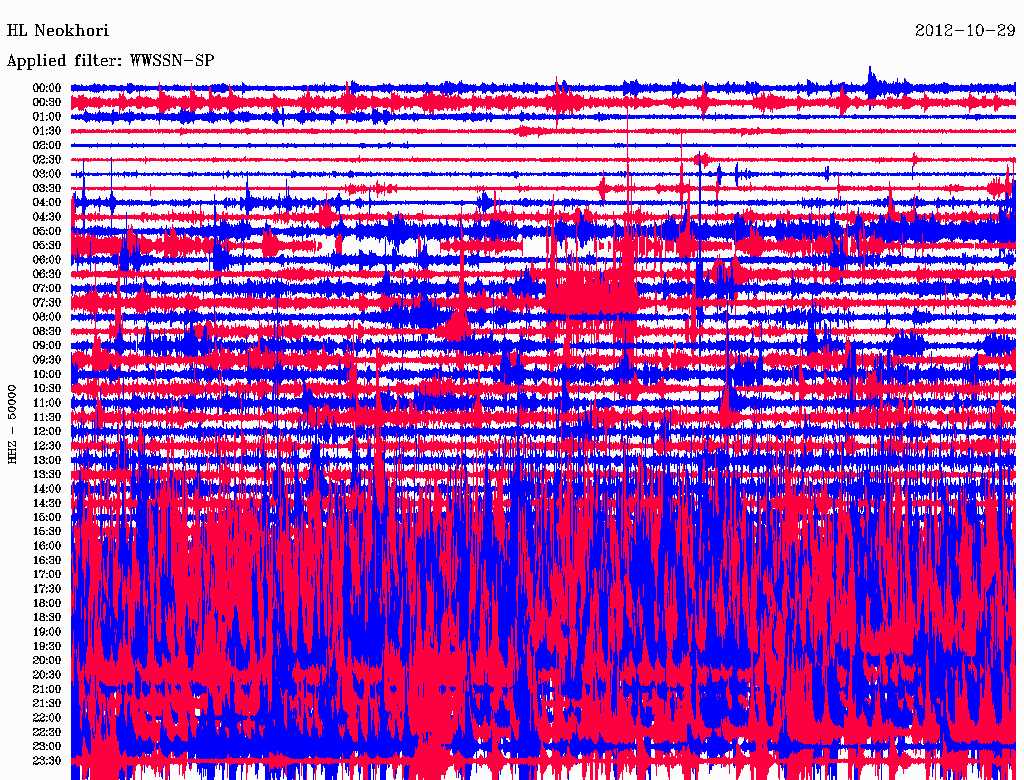The width and height of the screenshot is (1024, 780).
Task: Click the '14:30' time label
Action: tap(47, 504)
